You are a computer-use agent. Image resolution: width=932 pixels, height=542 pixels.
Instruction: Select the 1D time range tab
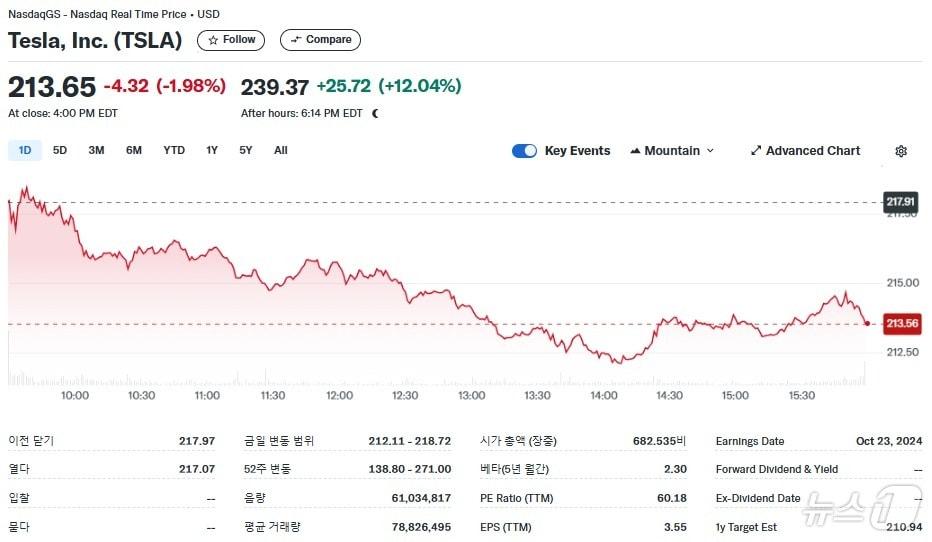pyautogui.click(x=25, y=151)
